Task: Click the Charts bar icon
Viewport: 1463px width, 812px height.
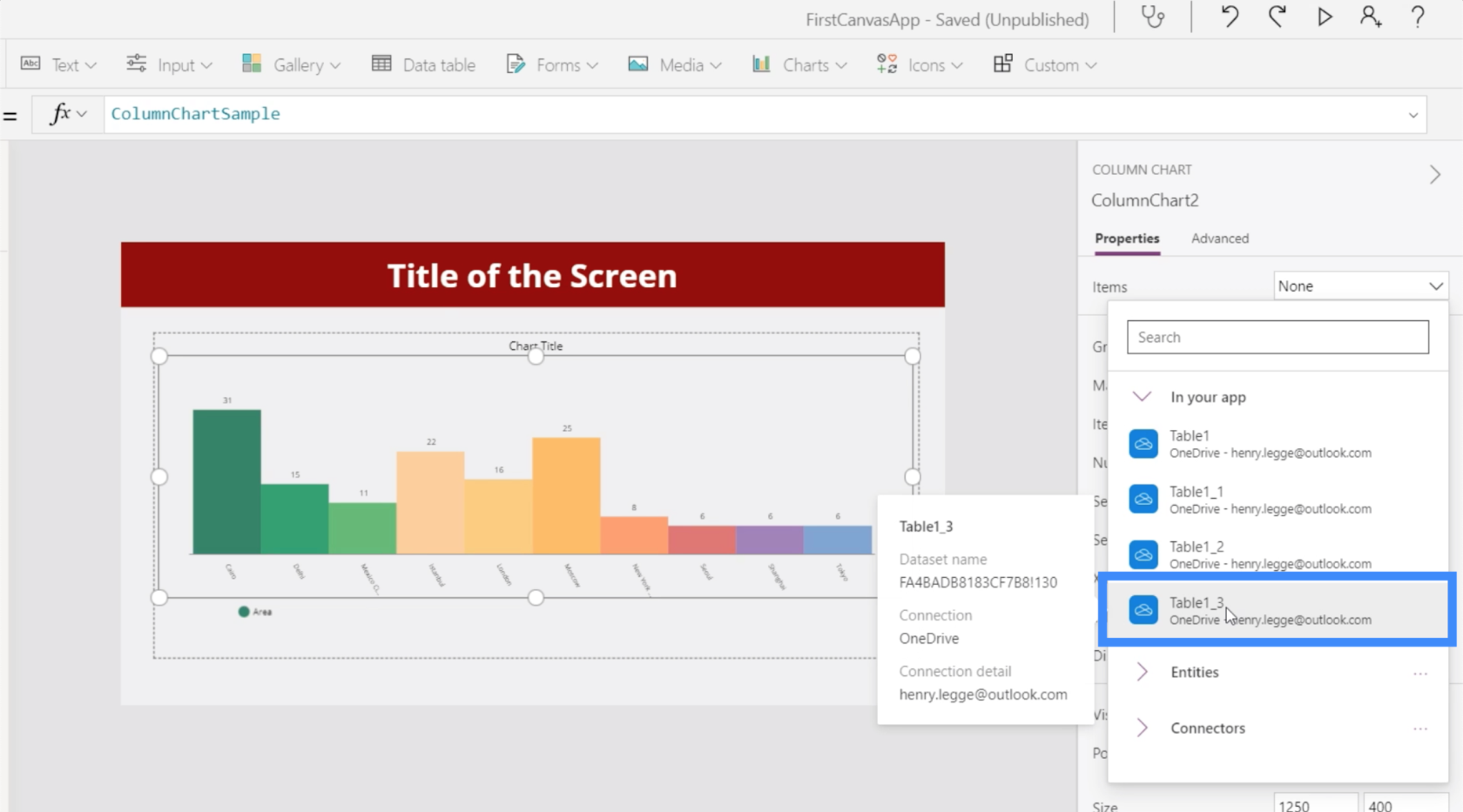Action: 761,64
